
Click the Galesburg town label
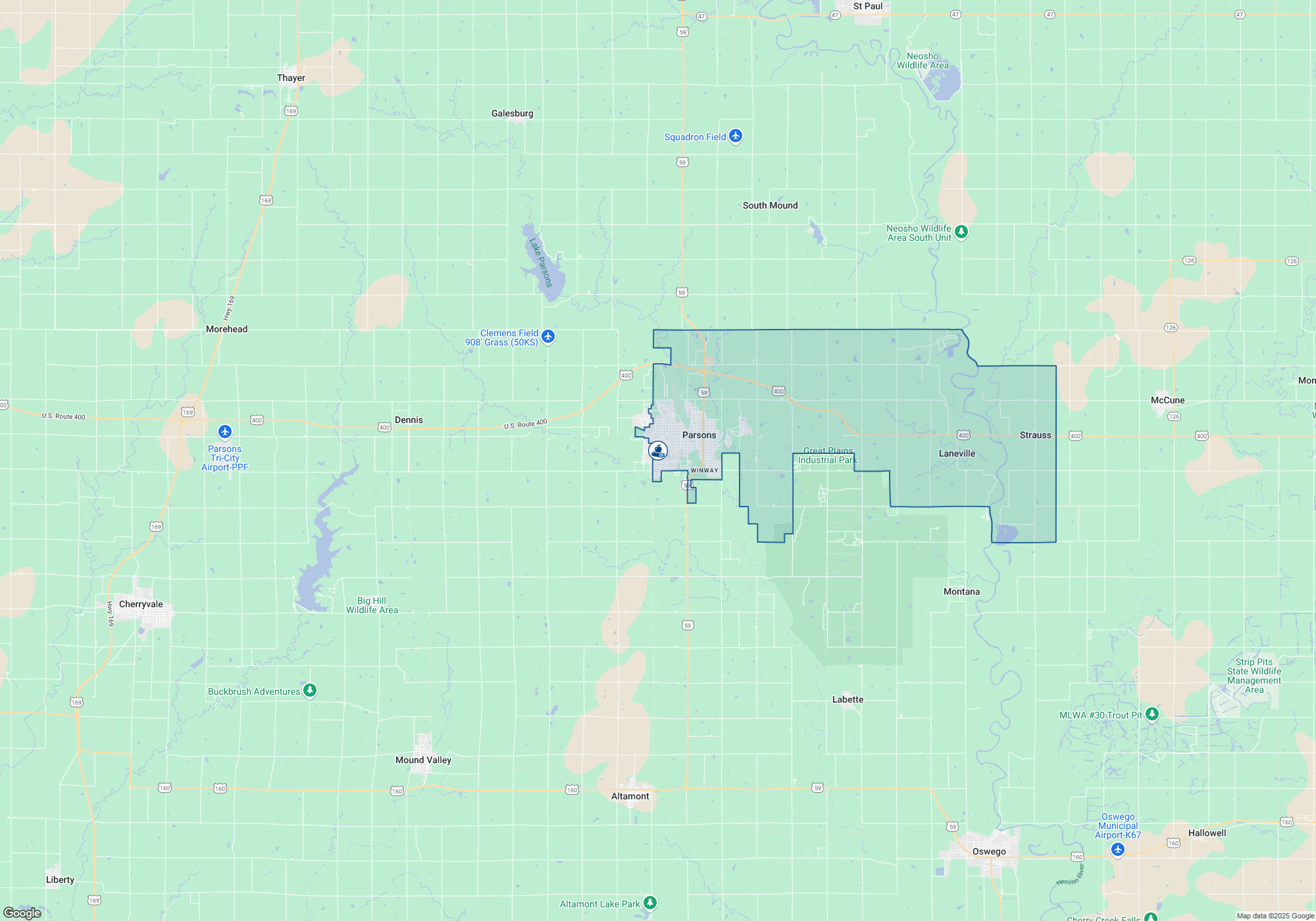point(512,113)
